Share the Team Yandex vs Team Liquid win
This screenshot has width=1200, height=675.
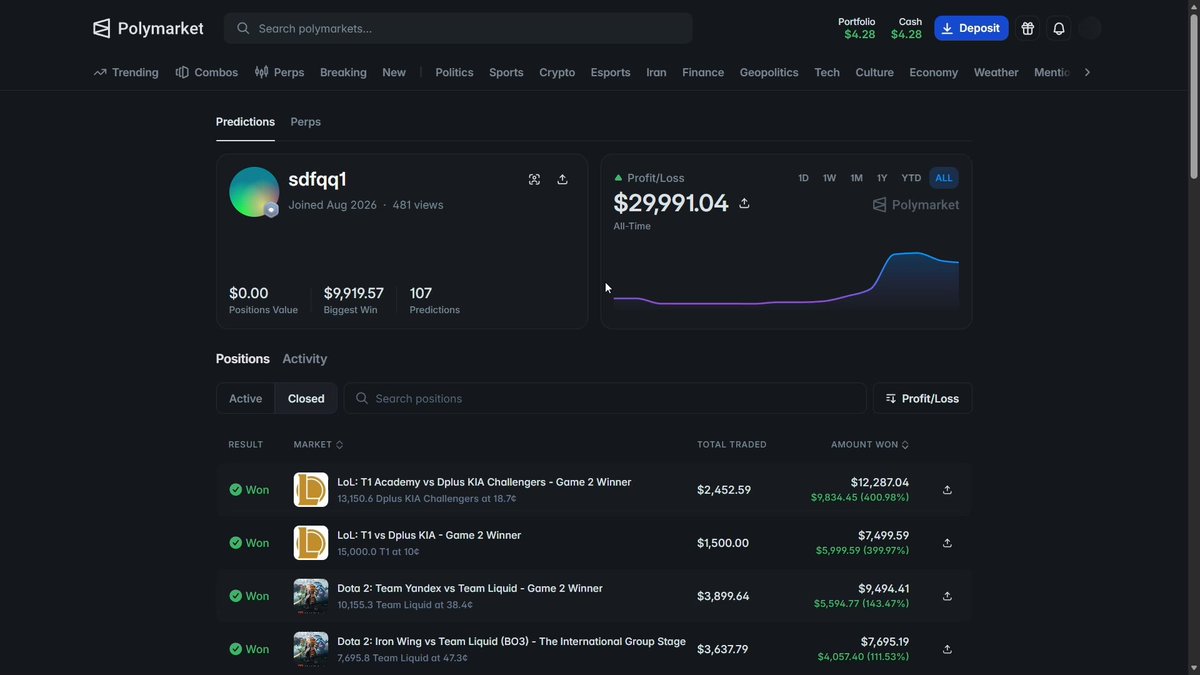(x=947, y=596)
